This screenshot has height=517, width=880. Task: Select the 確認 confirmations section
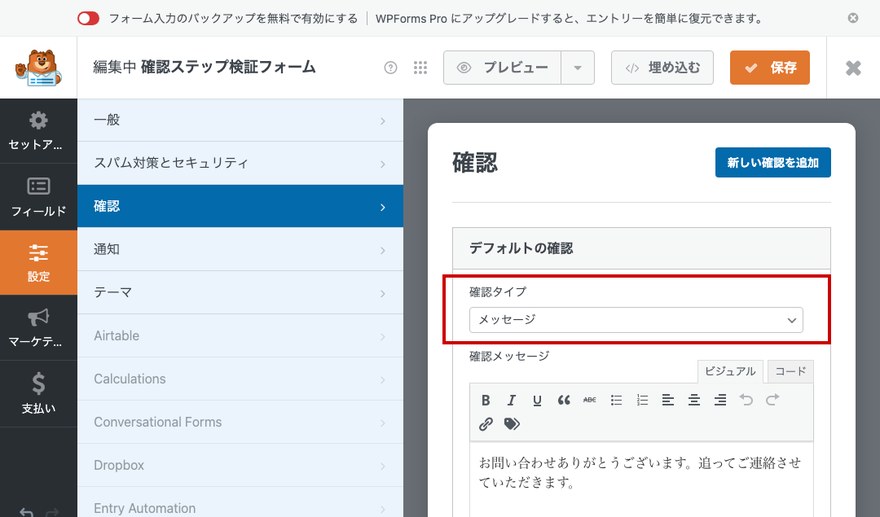pyautogui.click(x=240, y=206)
